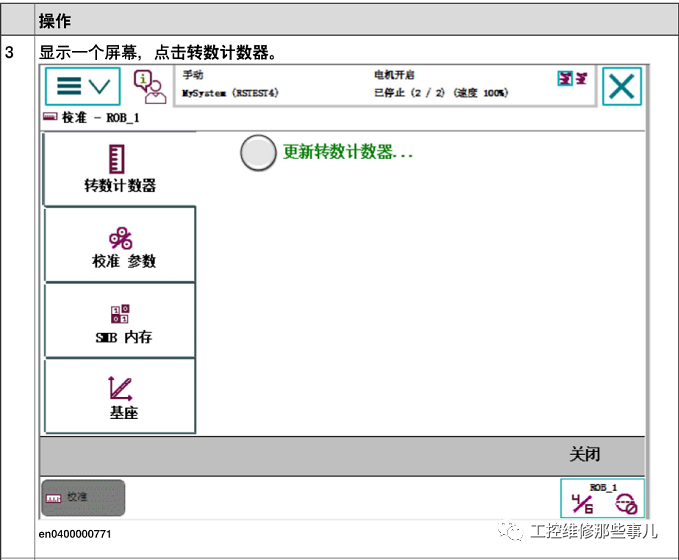The image size is (679, 560).
Task: Click the 关闭 button
Action: tap(585, 454)
